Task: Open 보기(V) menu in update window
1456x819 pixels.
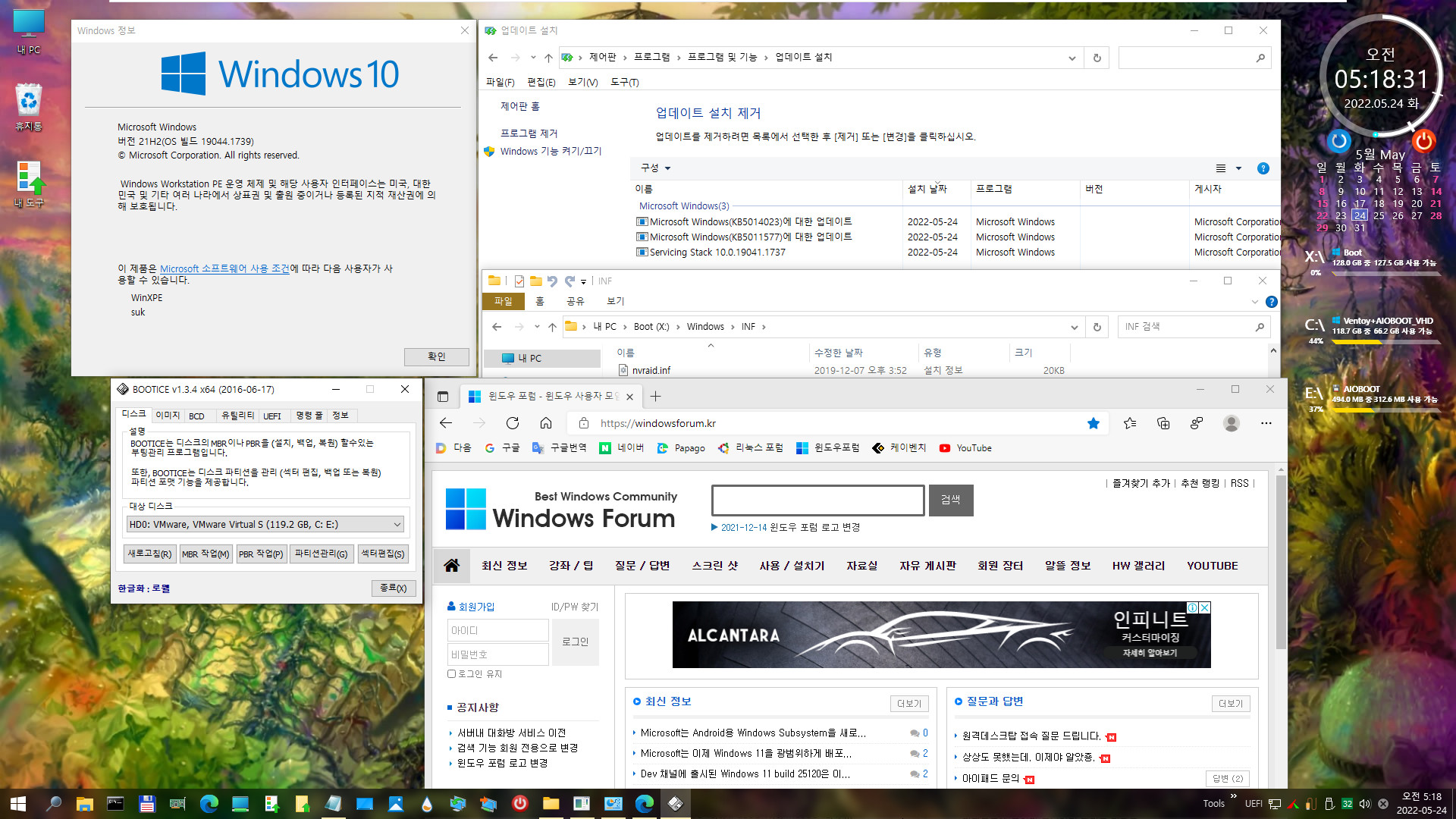Action: tap(582, 82)
